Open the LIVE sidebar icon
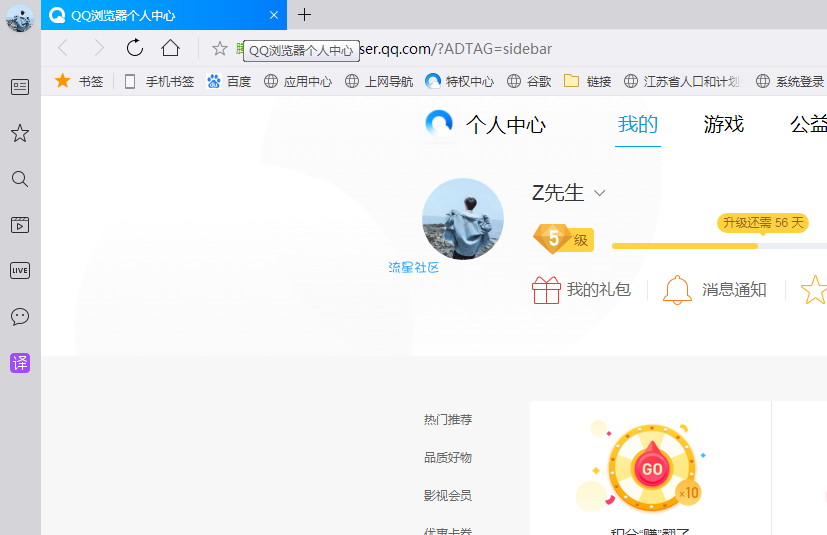Image resolution: width=827 pixels, height=535 pixels. [20, 271]
